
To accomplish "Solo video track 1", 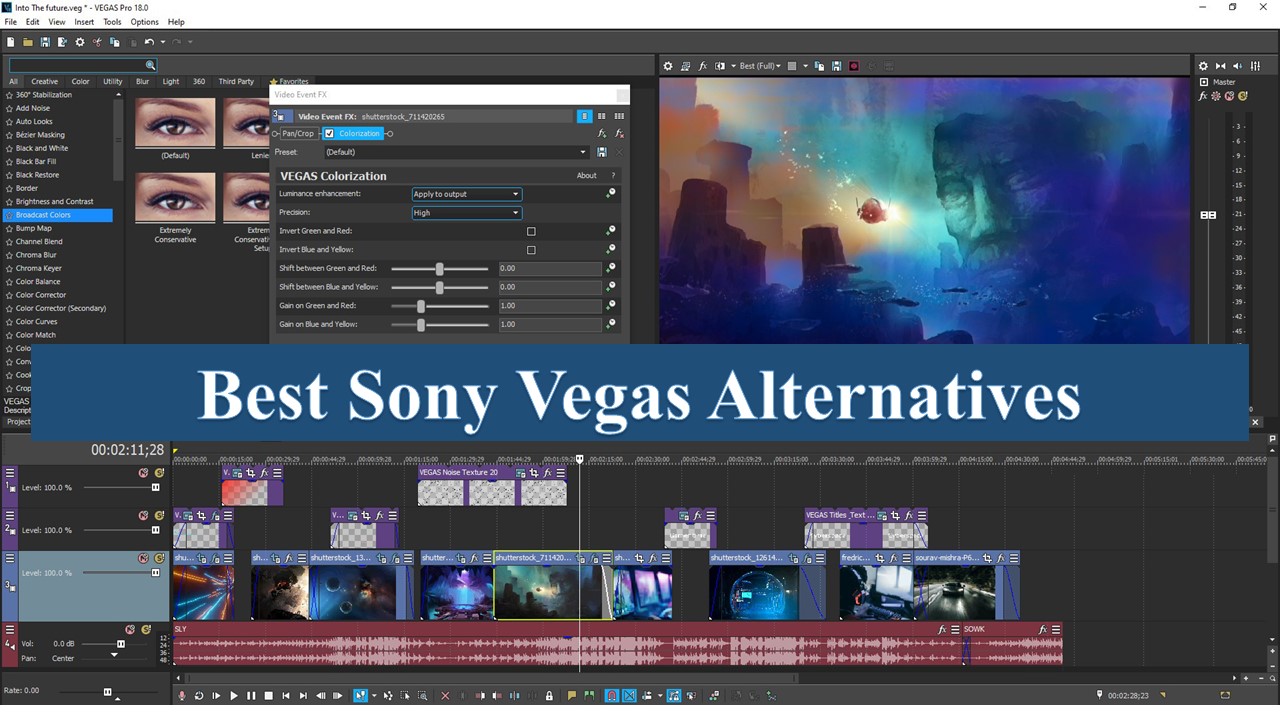I will coord(159,473).
